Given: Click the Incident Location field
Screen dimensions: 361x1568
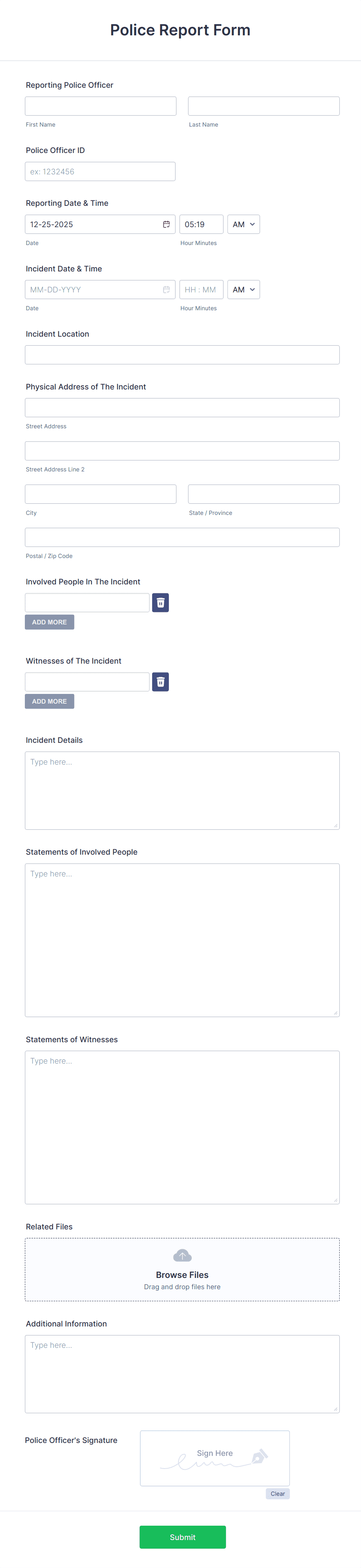Looking at the screenshot, I should 181,354.
